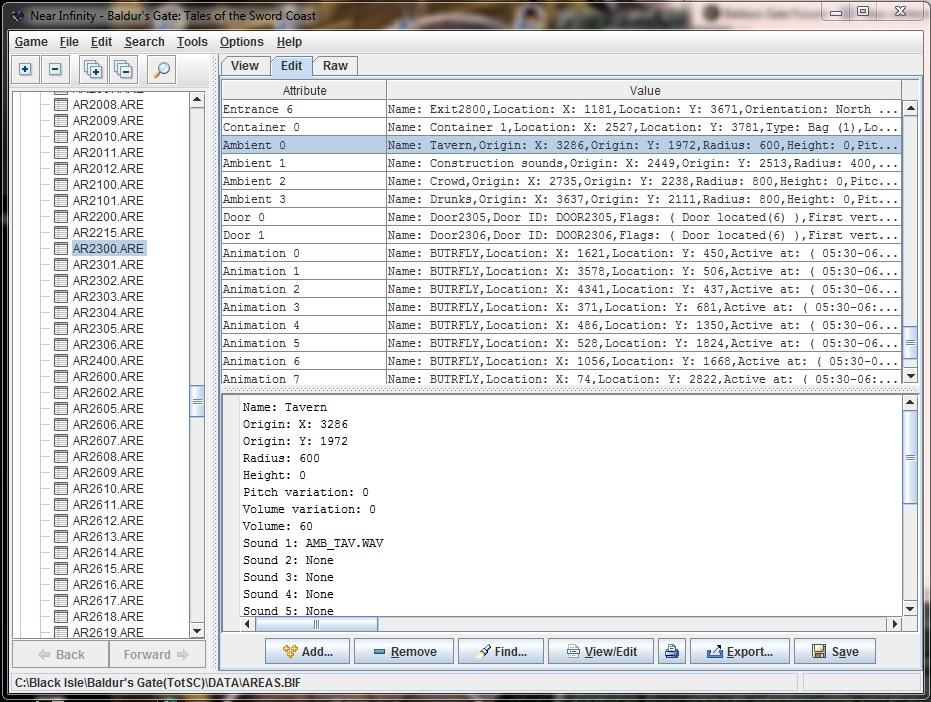This screenshot has width=931, height=702.
Task: Select AR2306.ARE in the resource tree
Action: [x=108, y=344]
